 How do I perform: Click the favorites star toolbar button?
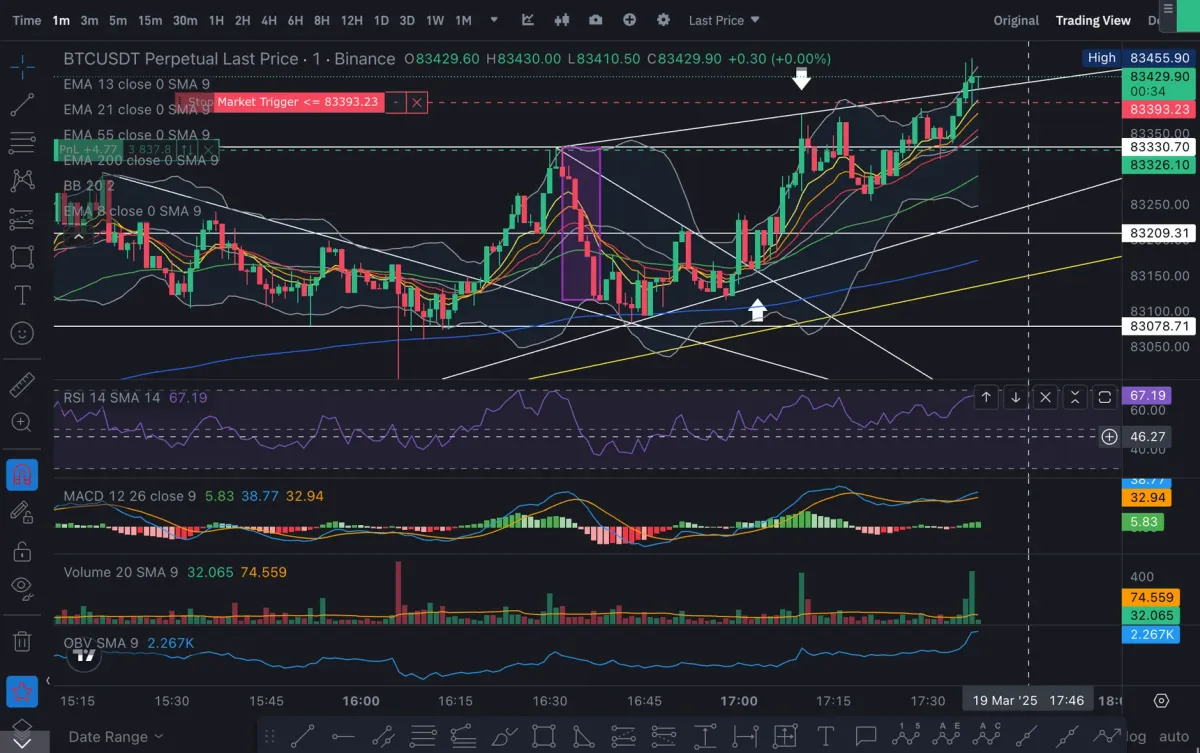pos(22,691)
